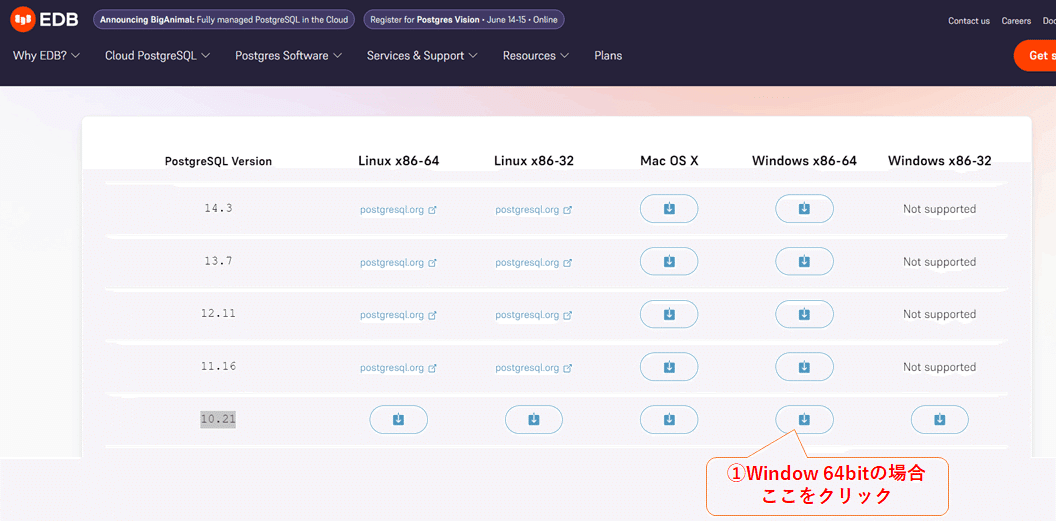Open postgresql.org link for 11.16 Linux x86-32

coord(533,368)
